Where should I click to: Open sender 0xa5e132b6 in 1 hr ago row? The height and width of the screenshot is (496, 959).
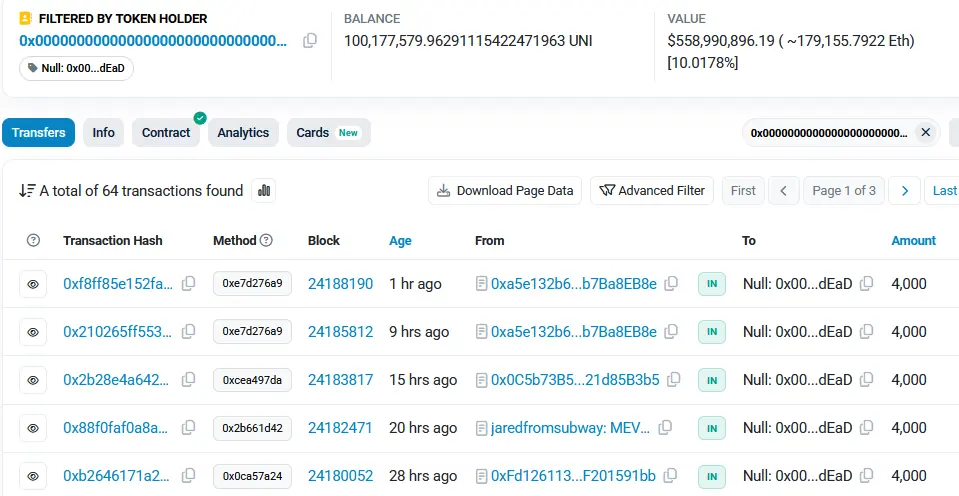(x=574, y=284)
